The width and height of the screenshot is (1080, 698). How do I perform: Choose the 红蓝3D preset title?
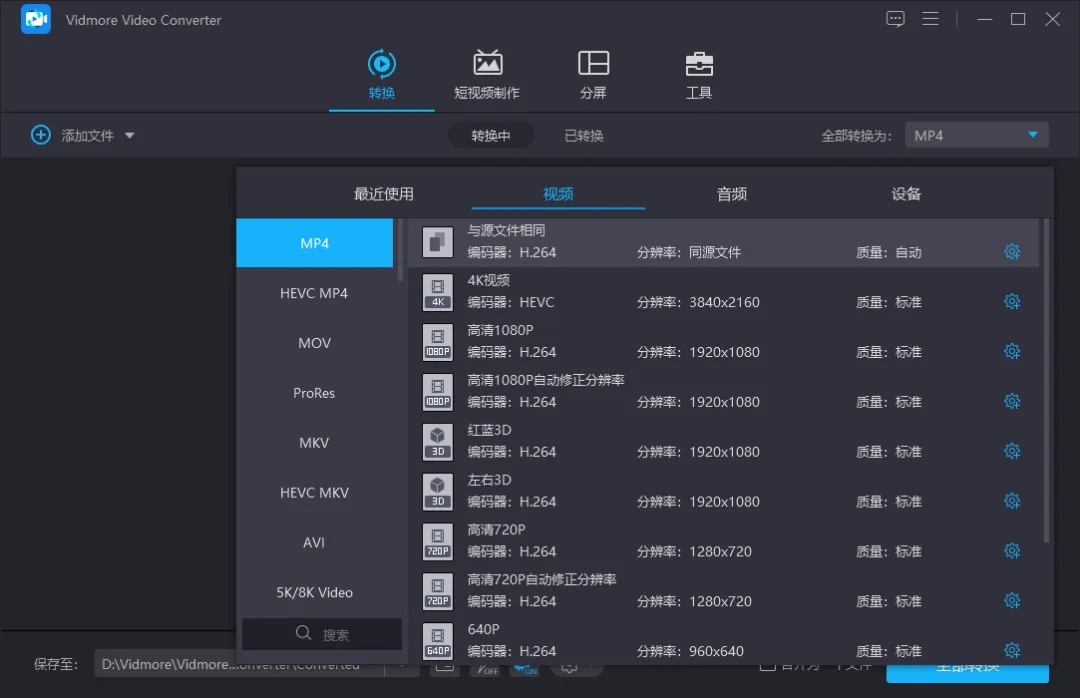[489, 430]
